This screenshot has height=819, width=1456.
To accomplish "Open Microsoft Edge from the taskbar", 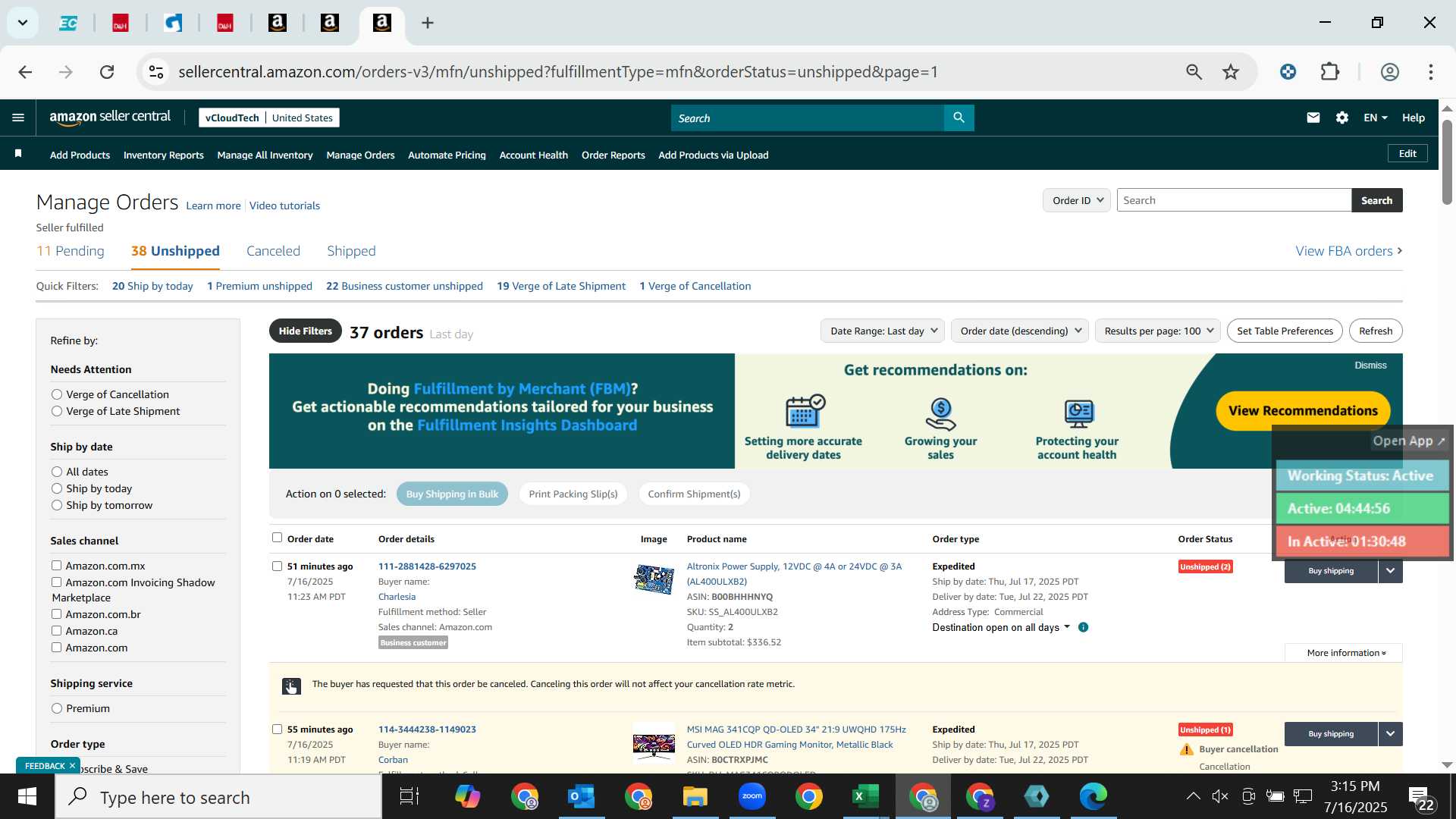I will [1093, 796].
